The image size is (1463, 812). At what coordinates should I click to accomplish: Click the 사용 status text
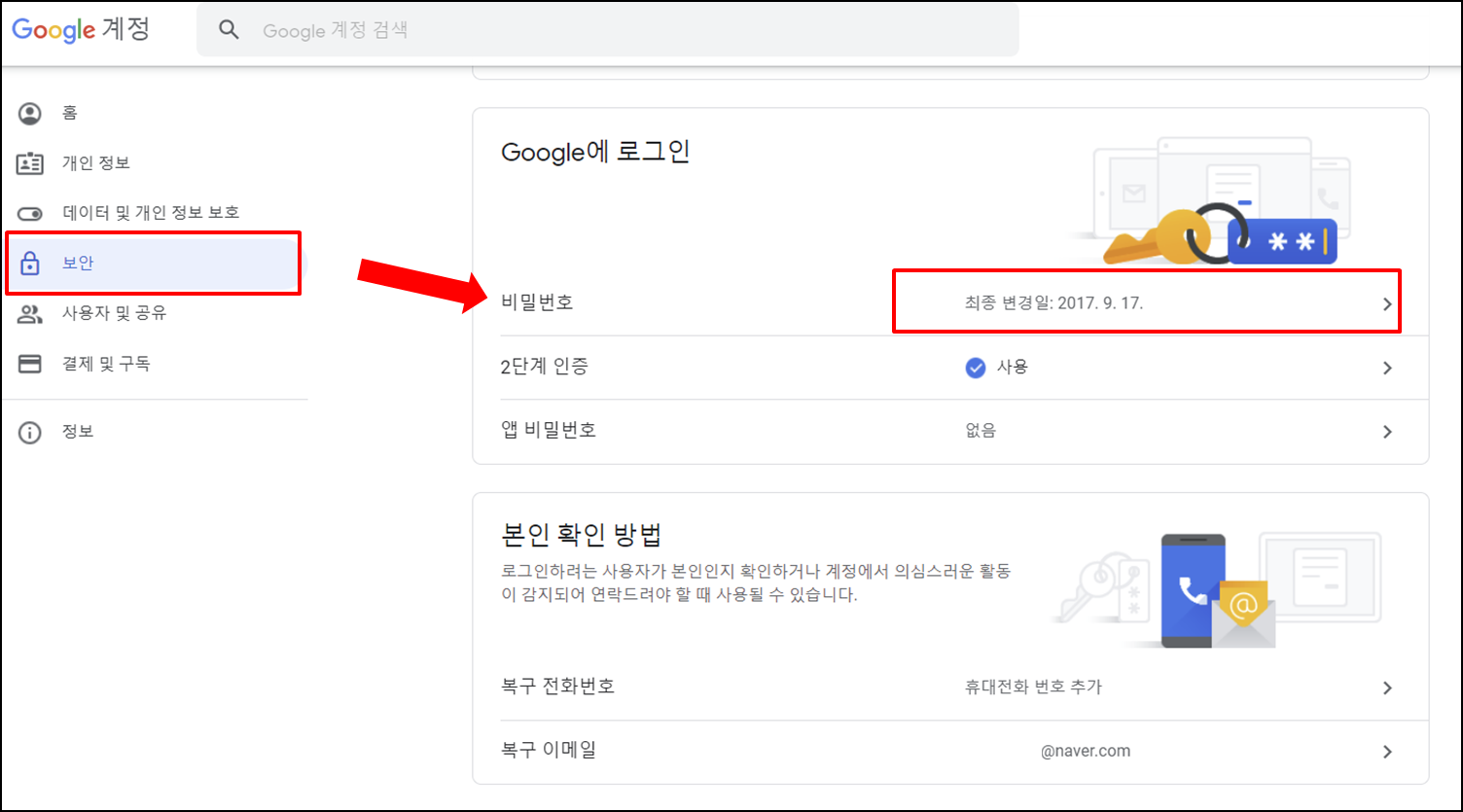coord(1013,368)
